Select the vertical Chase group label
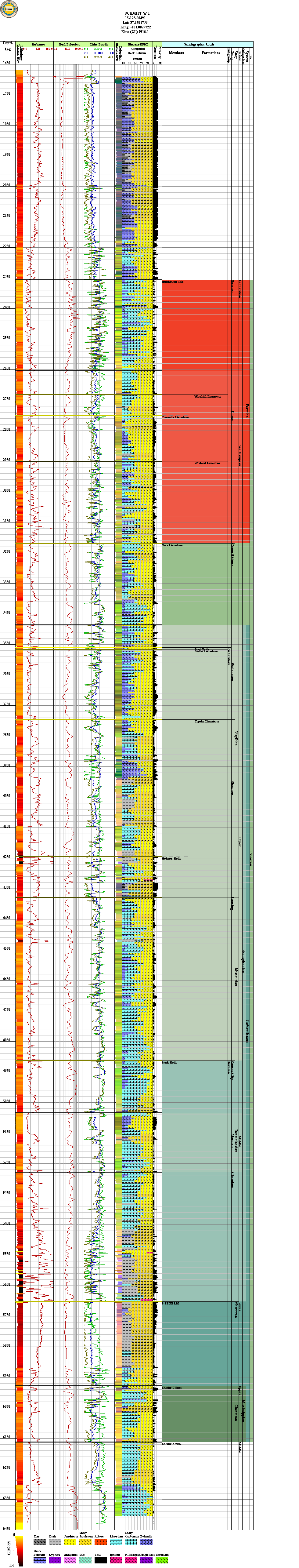The width and height of the screenshot is (299, 1568). tap(232, 416)
